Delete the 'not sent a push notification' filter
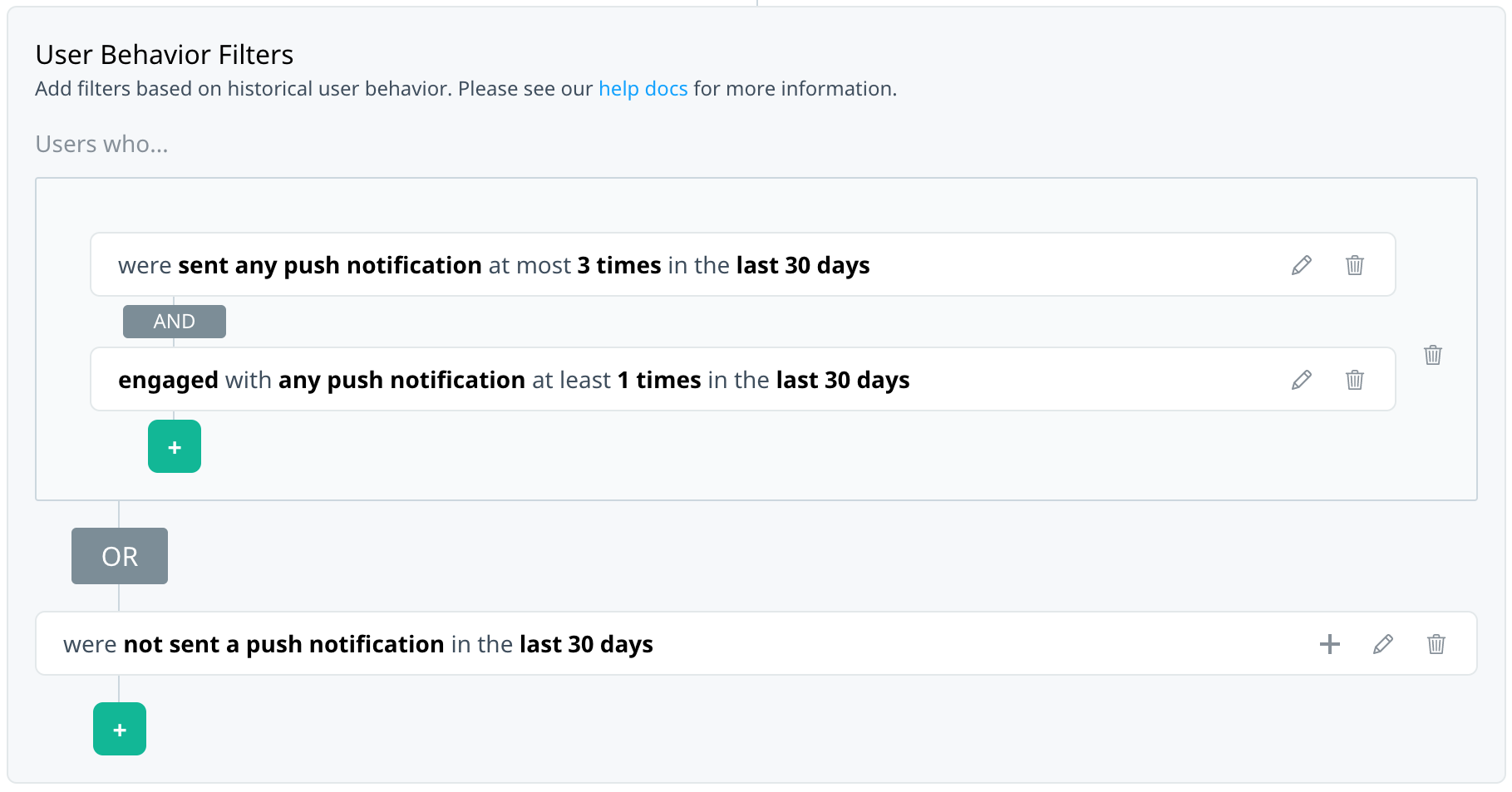1512x792 pixels. click(x=1436, y=644)
